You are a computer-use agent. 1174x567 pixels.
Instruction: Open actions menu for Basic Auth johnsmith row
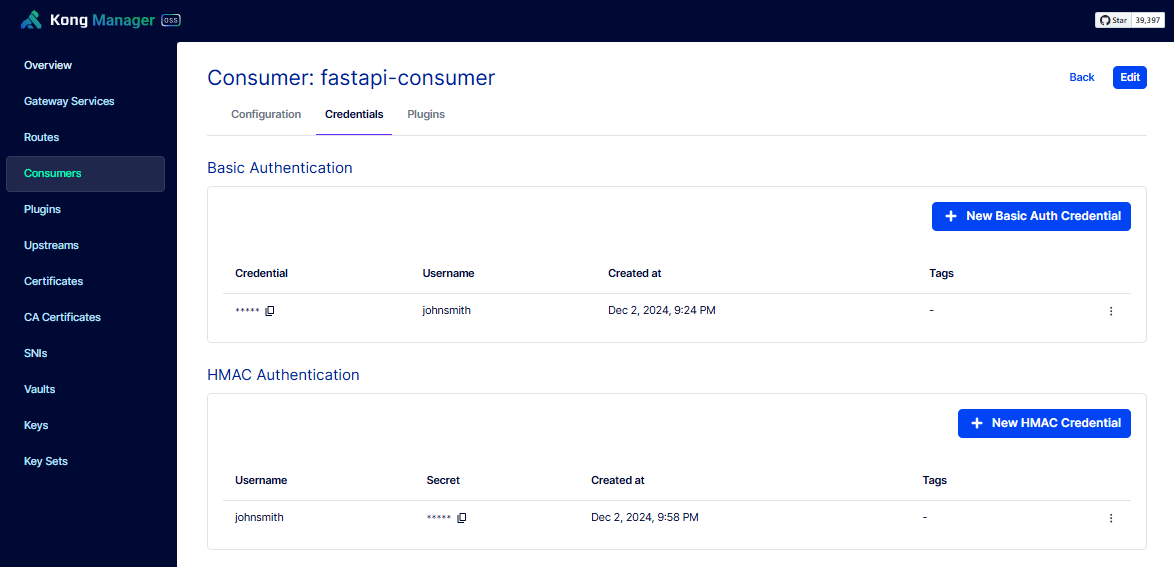pyautogui.click(x=1111, y=311)
